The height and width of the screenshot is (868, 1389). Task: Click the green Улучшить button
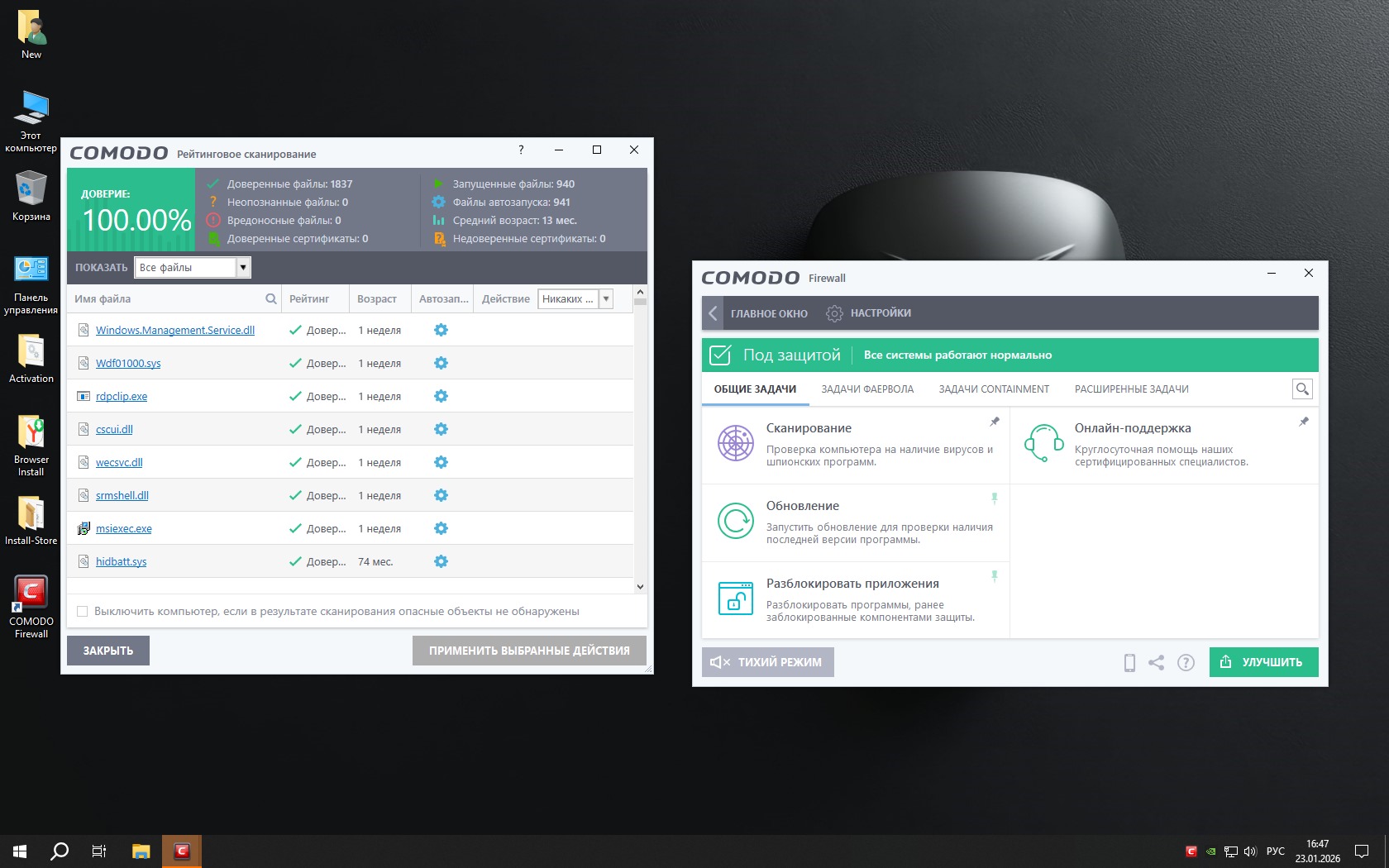tap(1263, 662)
